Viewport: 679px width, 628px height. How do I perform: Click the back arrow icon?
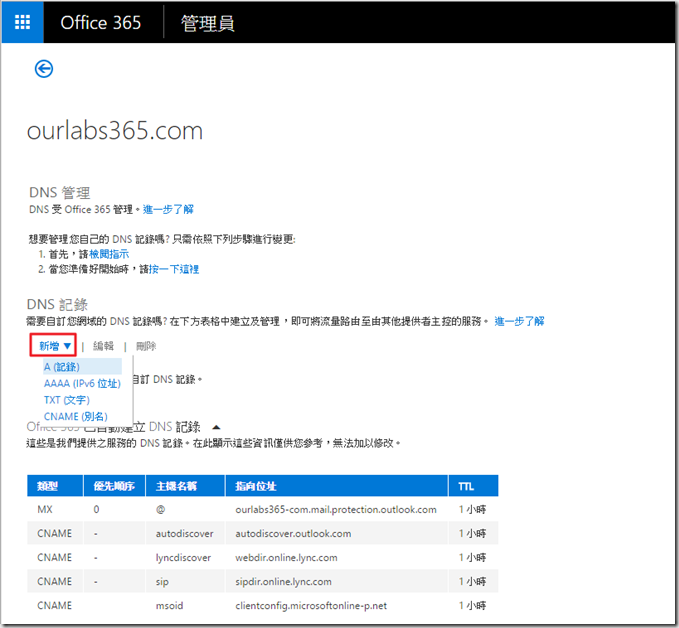pyautogui.click(x=44, y=69)
